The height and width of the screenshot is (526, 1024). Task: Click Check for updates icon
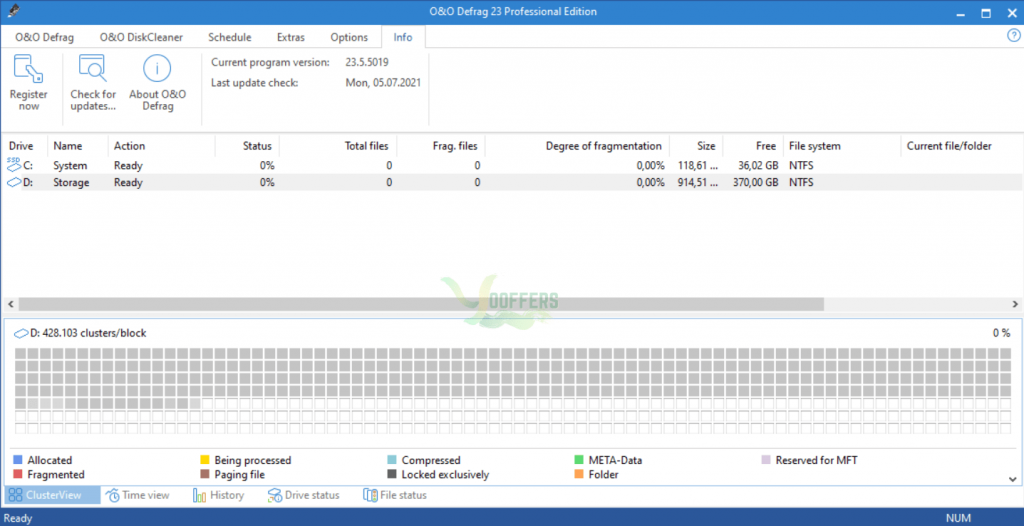pyautogui.click(x=93, y=69)
